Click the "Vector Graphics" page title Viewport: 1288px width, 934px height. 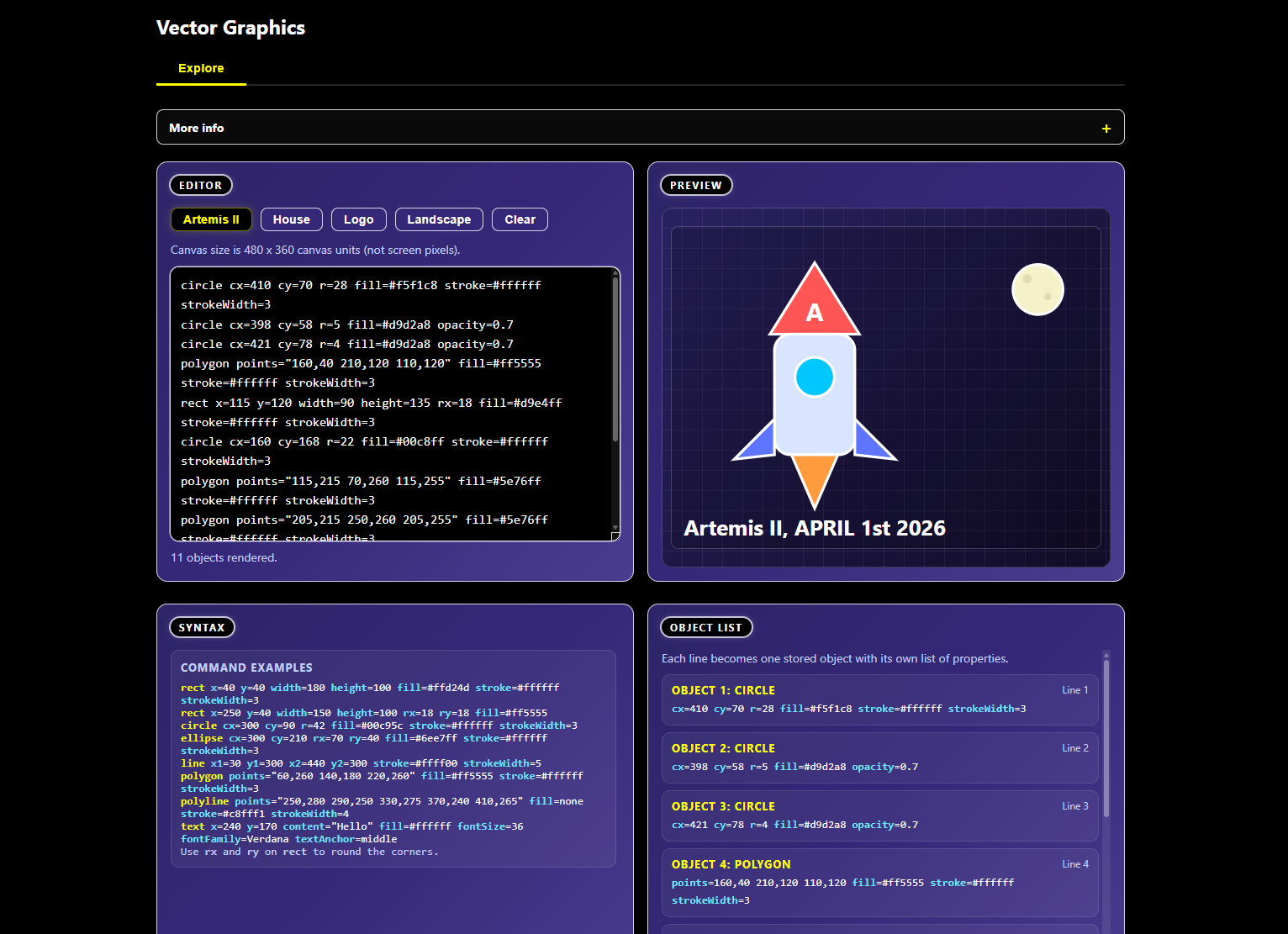pyautogui.click(x=230, y=28)
